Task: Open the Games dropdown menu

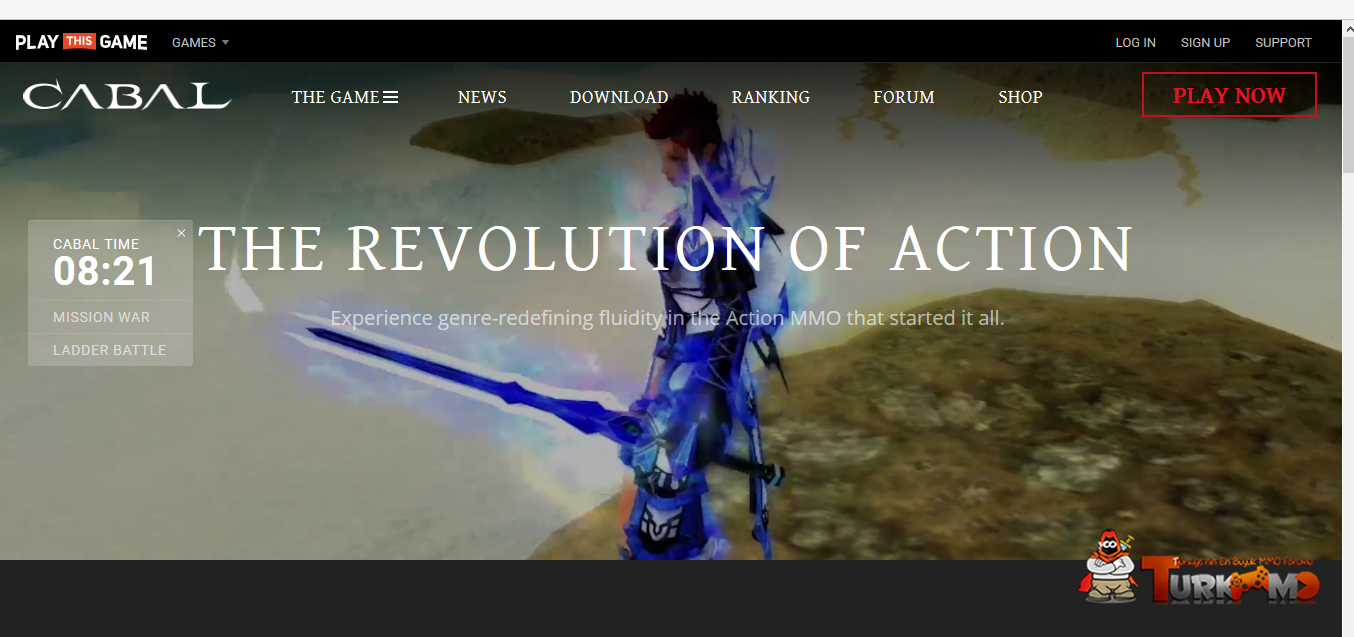Action: click(200, 43)
